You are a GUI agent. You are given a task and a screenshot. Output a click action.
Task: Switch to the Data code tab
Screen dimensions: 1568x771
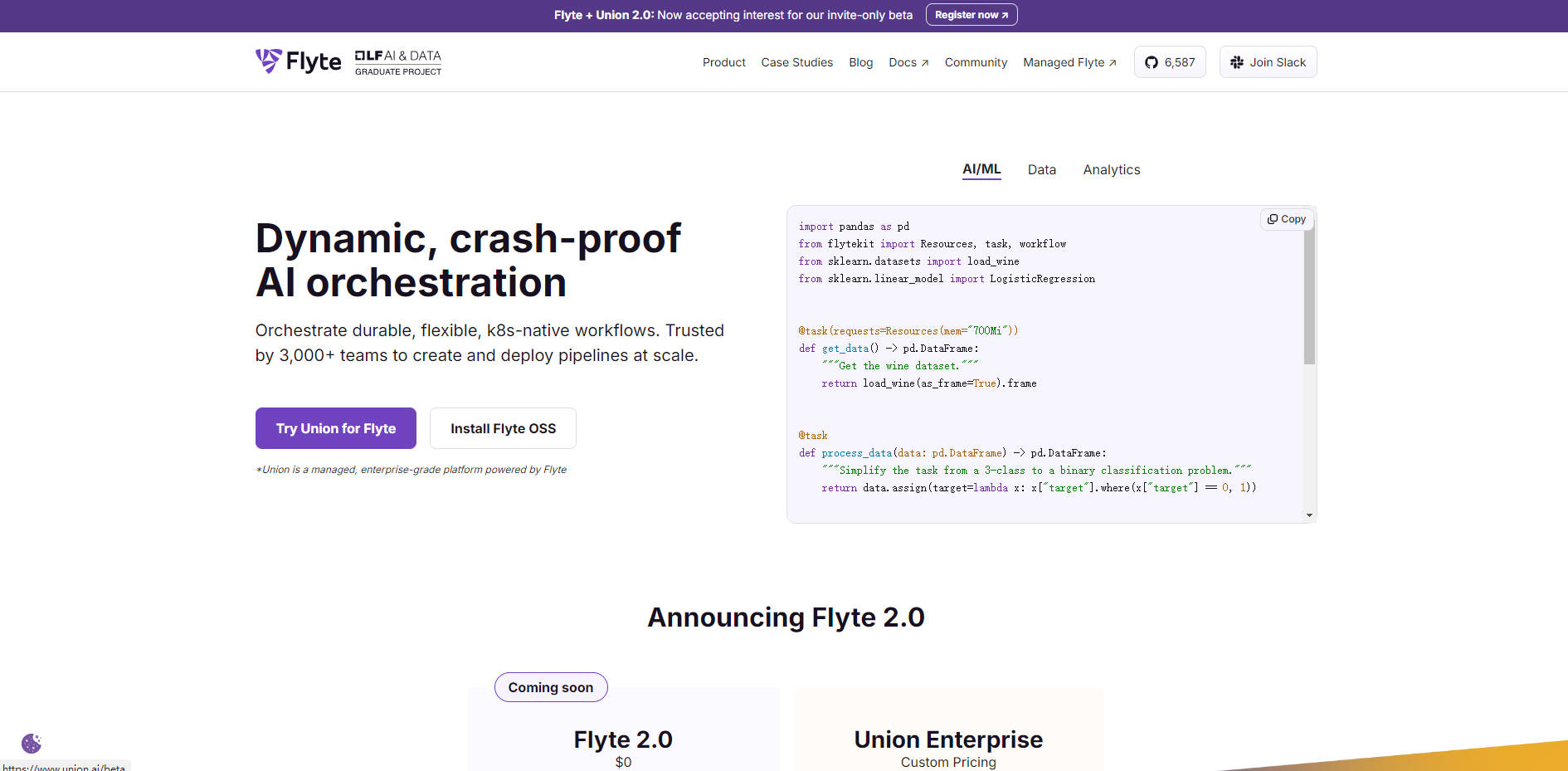coord(1041,170)
